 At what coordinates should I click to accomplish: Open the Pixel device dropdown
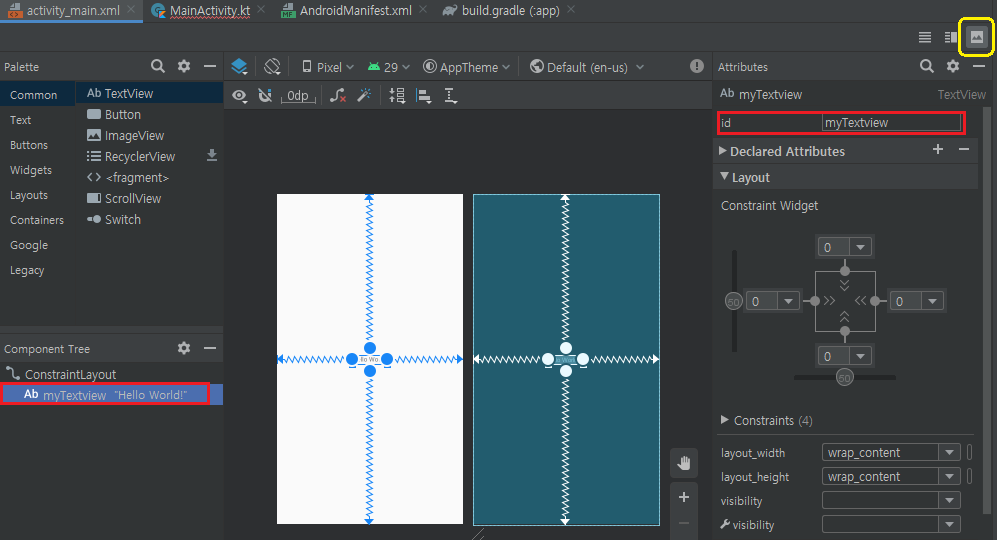pos(328,67)
